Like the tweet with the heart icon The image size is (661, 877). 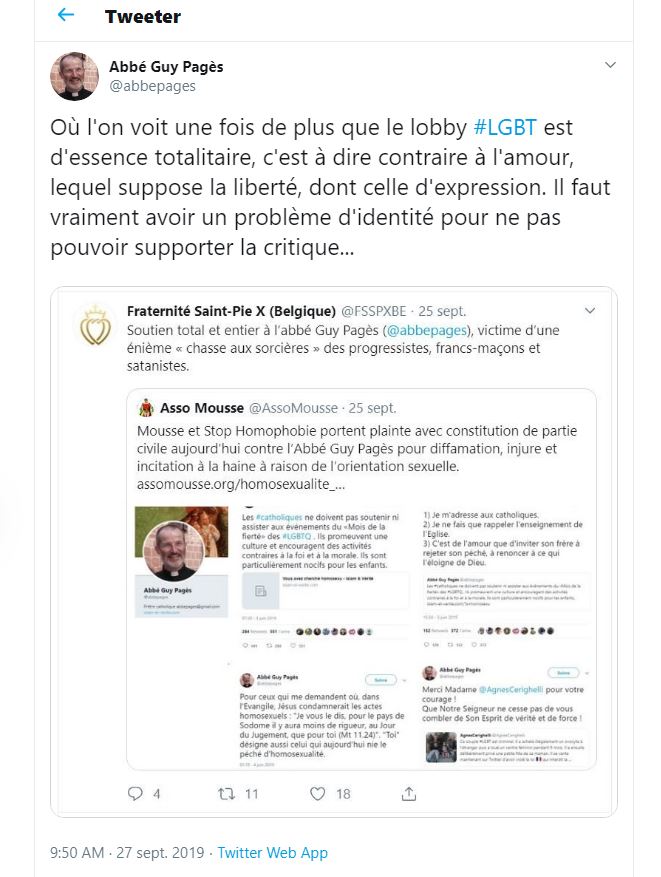tap(318, 793)
